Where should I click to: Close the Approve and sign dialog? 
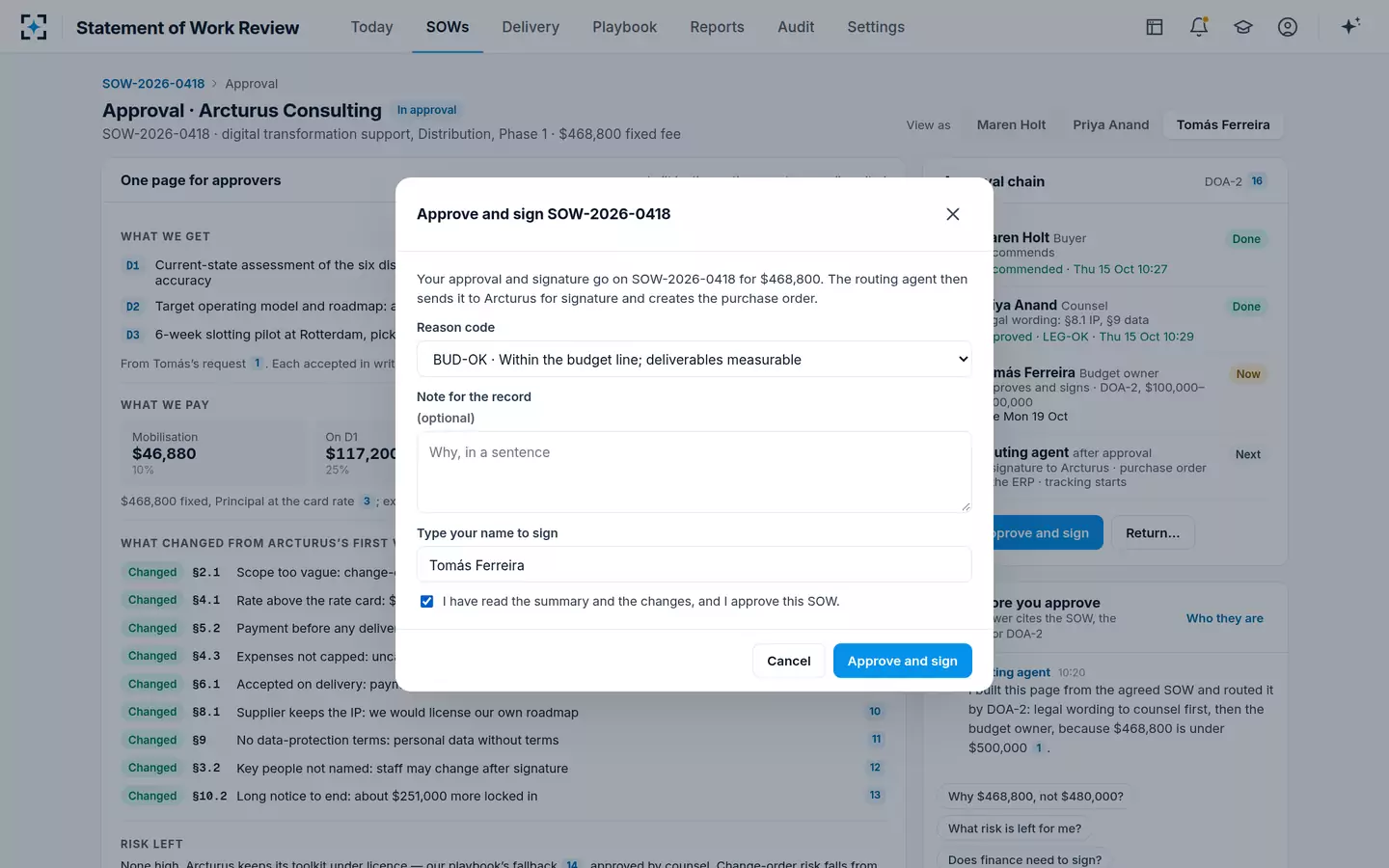953,214
